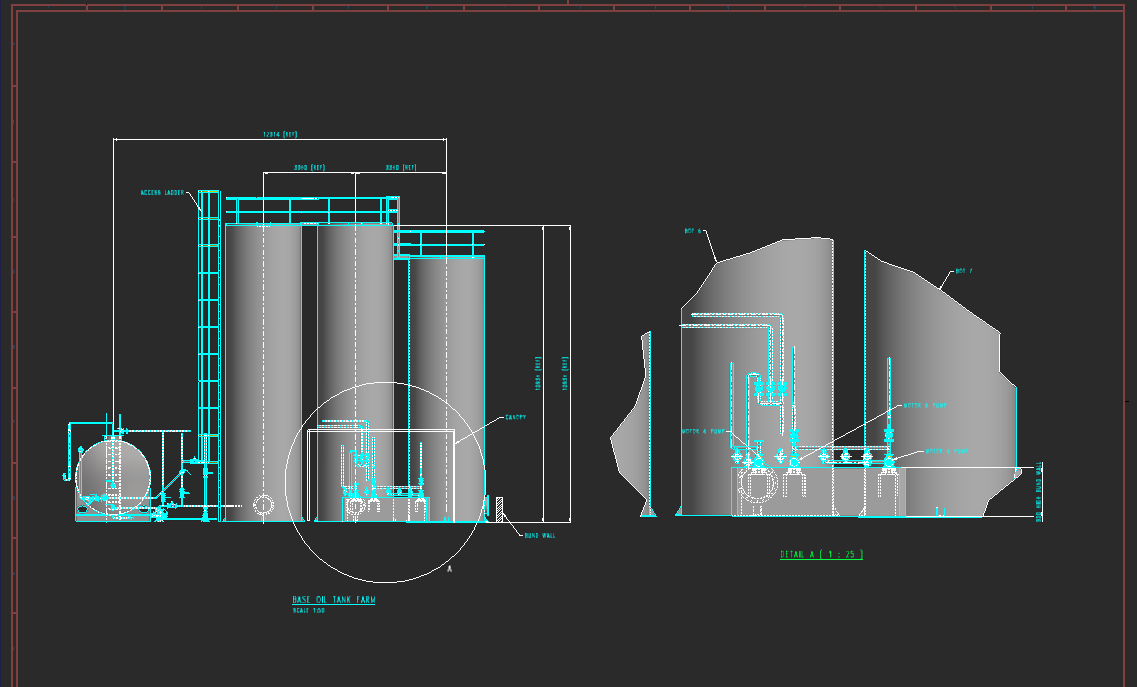The image size is (1137, 687).
Task: Select the ACCESS LADDER annotation label
Action: point(162,192)
